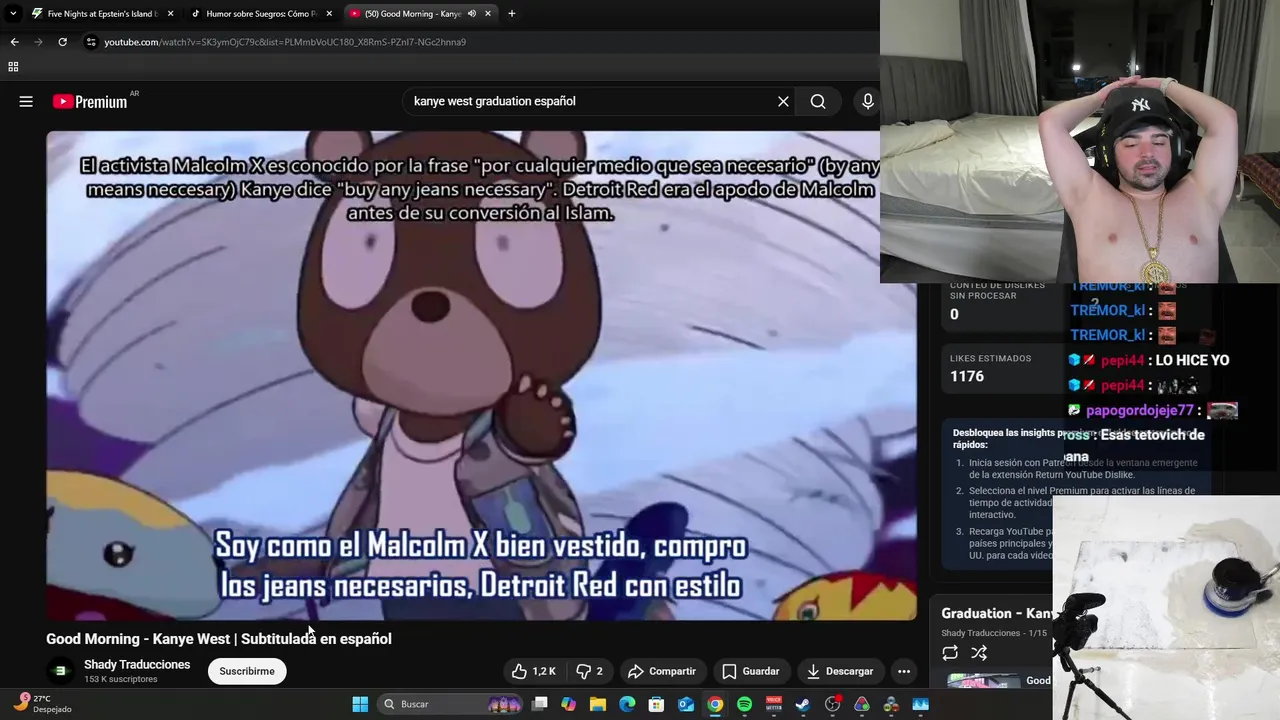Click the youtube.com address bar URL

[285, 42]
